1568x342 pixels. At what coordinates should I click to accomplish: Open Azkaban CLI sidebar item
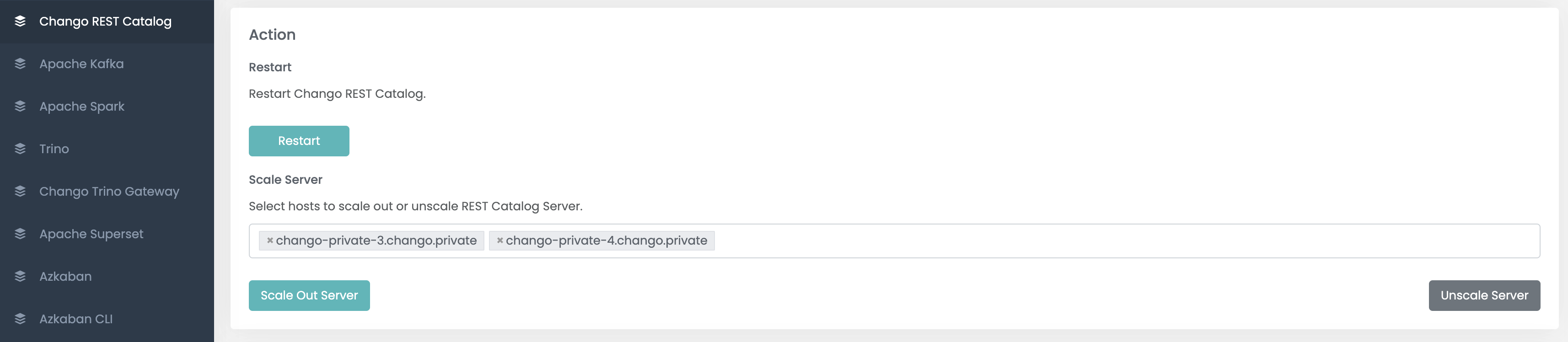pos(76,319)
